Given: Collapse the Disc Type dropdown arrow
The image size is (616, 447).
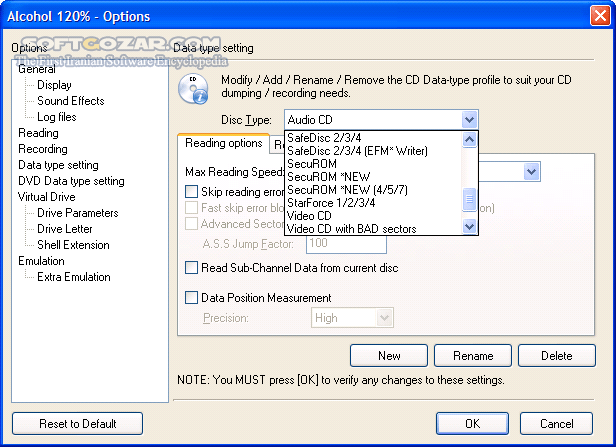Looking at the screenshot, I should click(470, 119).
